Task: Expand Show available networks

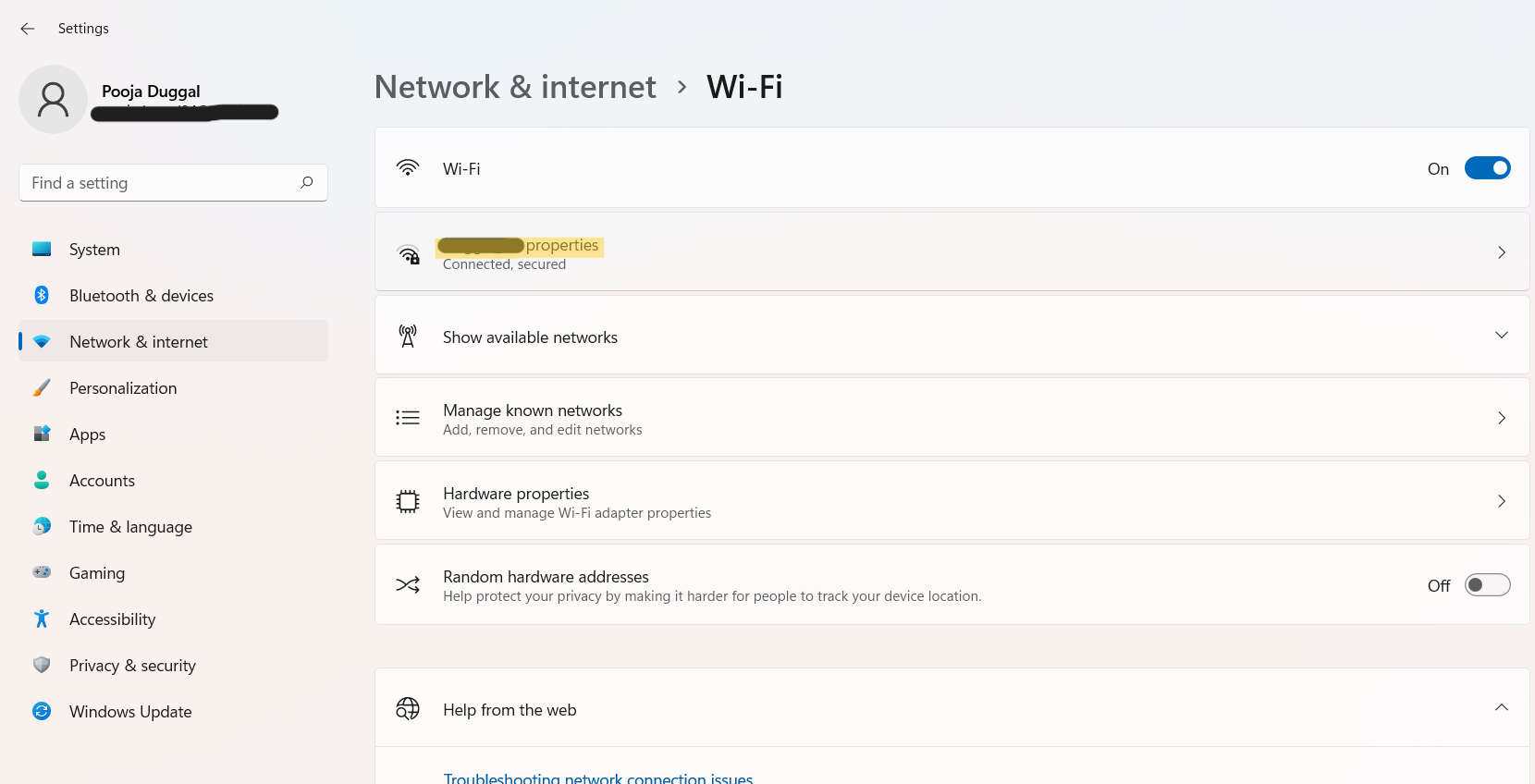Action: coord(1501,336)
